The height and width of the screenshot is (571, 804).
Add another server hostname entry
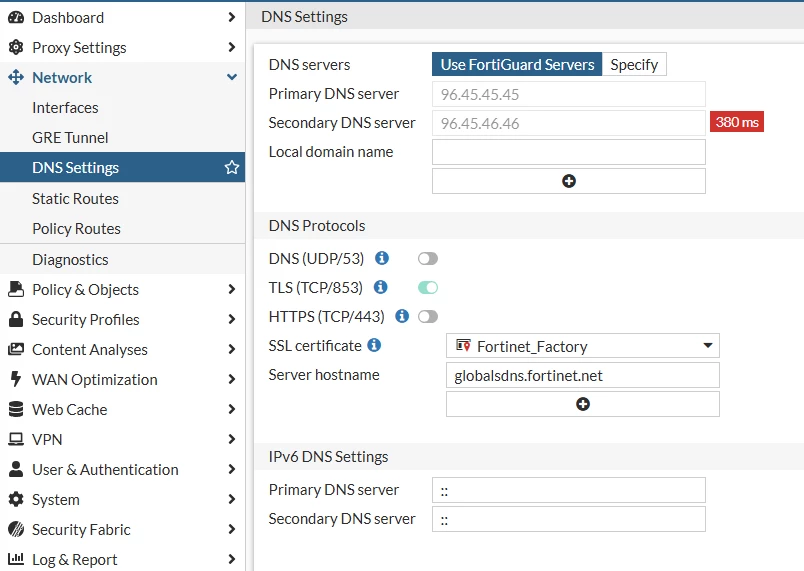pyautogui.click(x=582, y=404)
